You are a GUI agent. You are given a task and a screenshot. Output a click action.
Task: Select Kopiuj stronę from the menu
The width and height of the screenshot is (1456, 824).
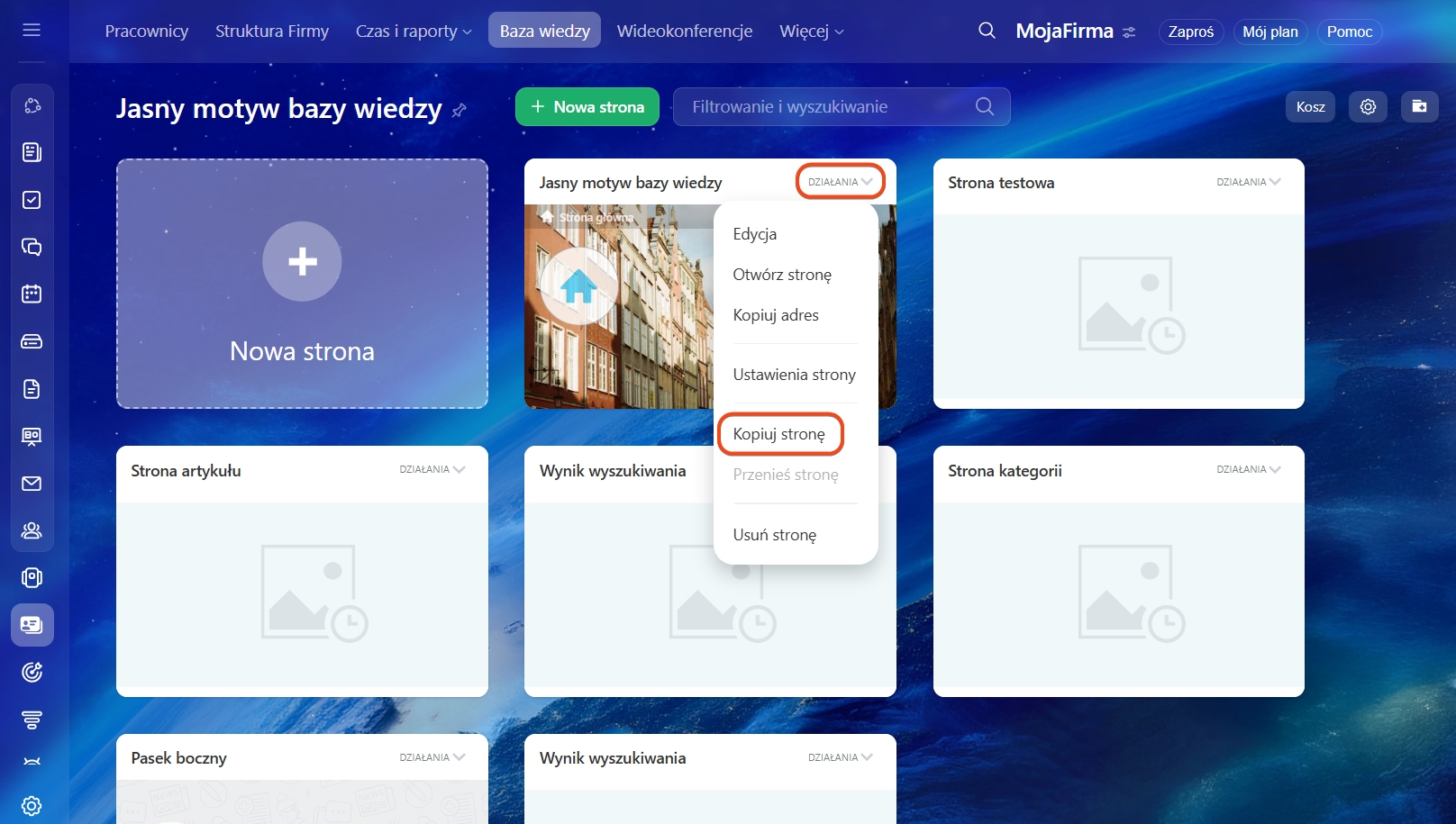(779, 434)
